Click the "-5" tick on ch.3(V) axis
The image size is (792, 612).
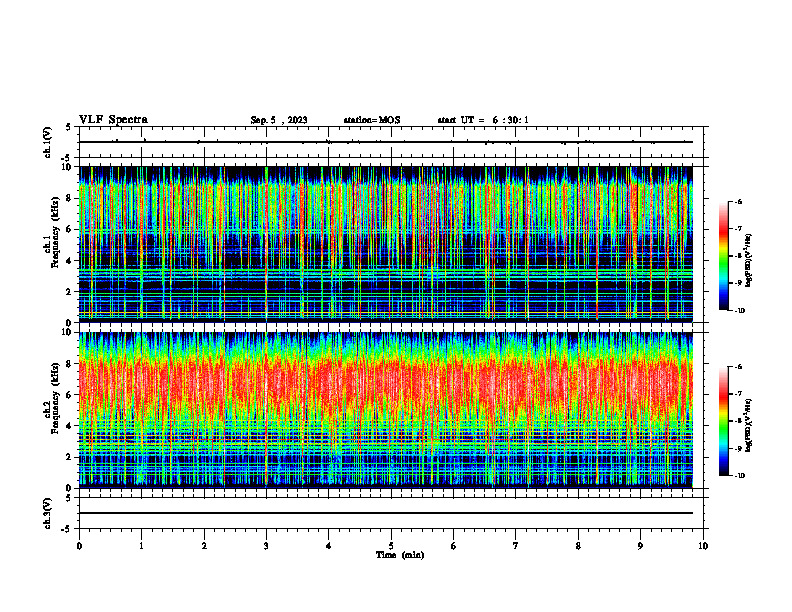tap(67, 529)
